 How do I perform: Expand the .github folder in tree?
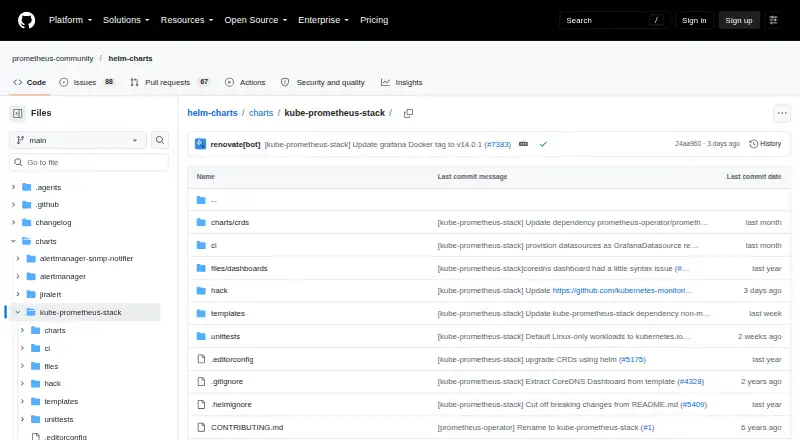pyautogui.click(x=13, y=205)
